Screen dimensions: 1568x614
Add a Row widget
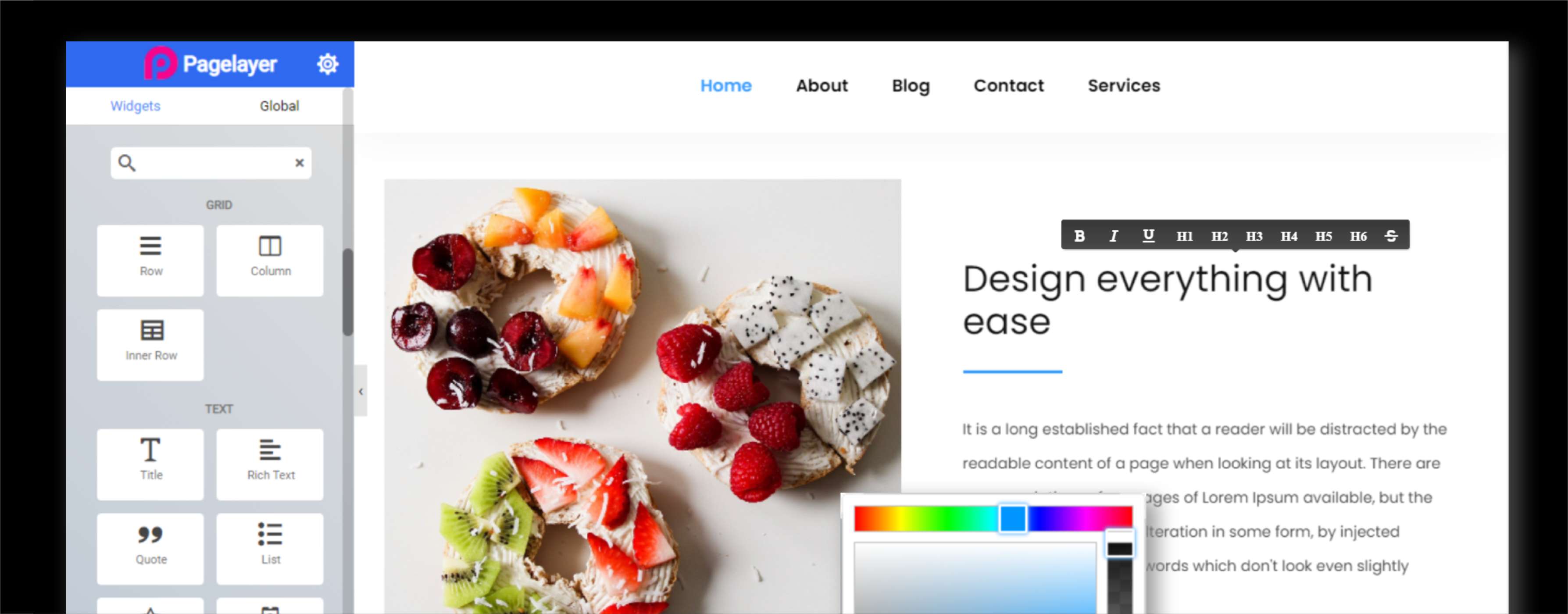[150, 261]
